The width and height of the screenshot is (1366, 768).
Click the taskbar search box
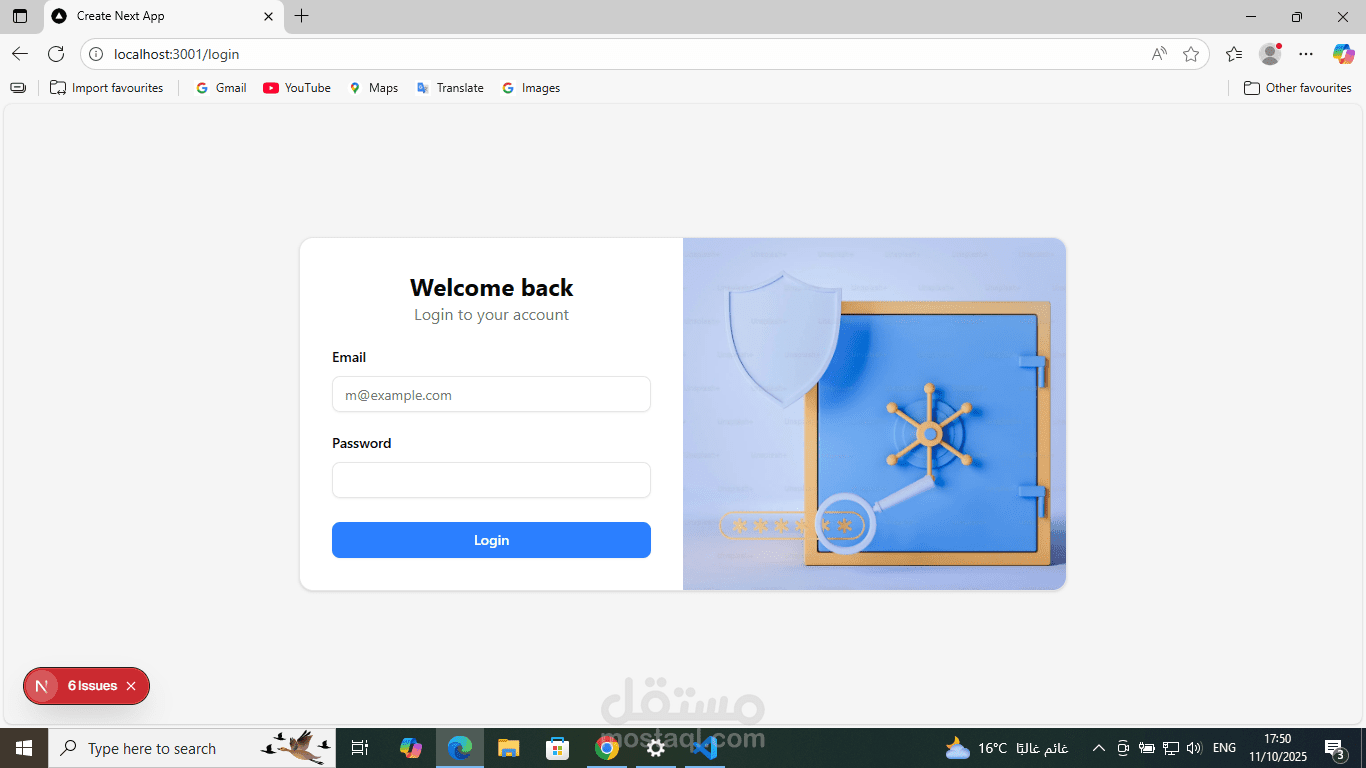pyautogui.click(x=192, y=748)
